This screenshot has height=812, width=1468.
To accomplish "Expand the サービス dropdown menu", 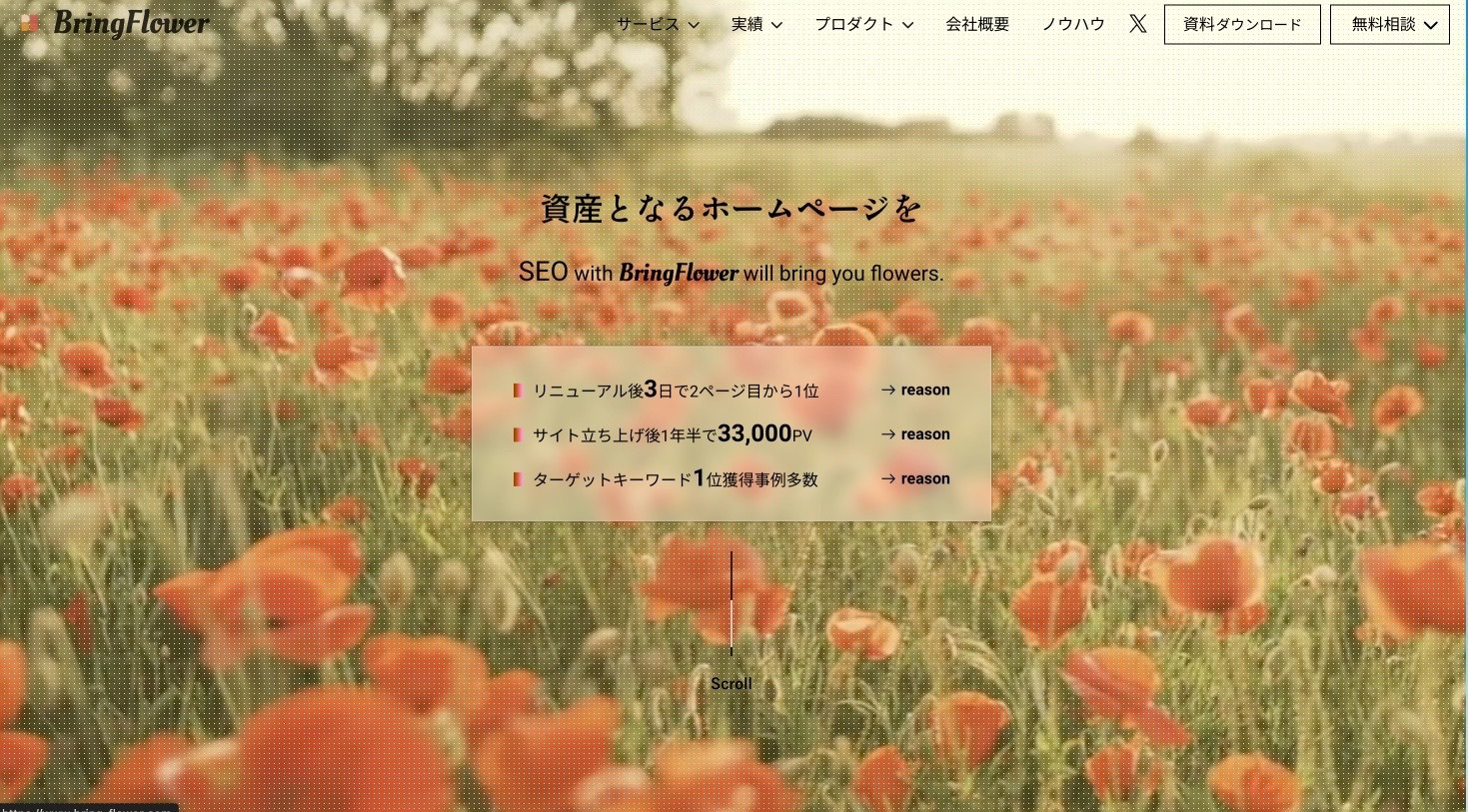I will (658, 24).
